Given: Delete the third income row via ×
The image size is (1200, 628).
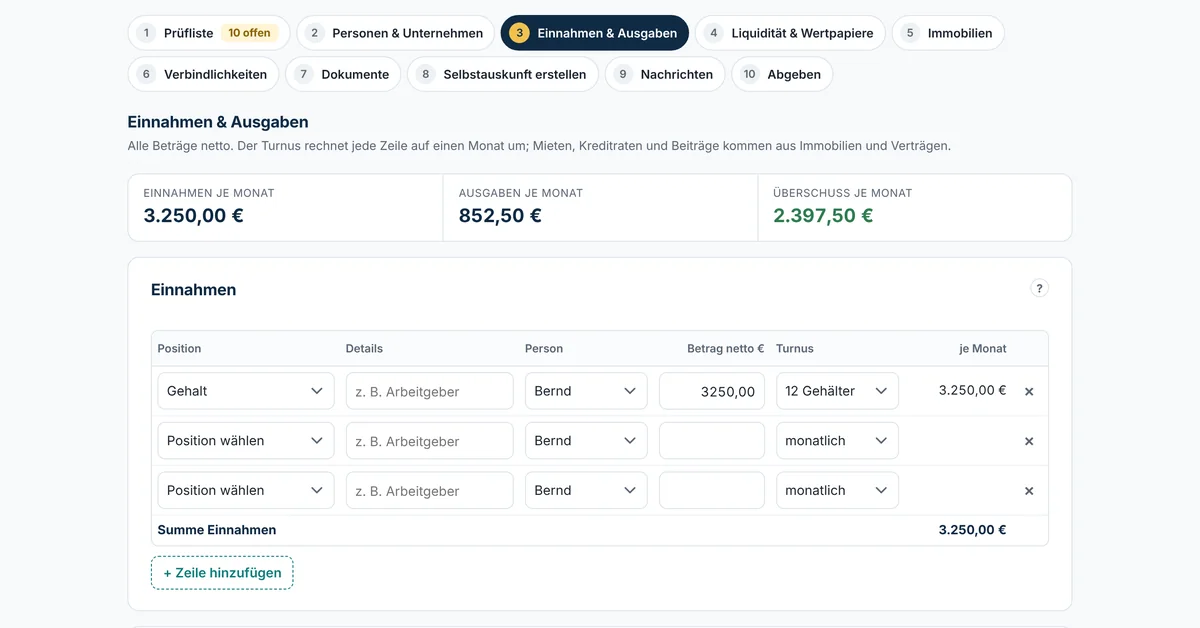Looking at the screenshot, I should click(1029, 491).
